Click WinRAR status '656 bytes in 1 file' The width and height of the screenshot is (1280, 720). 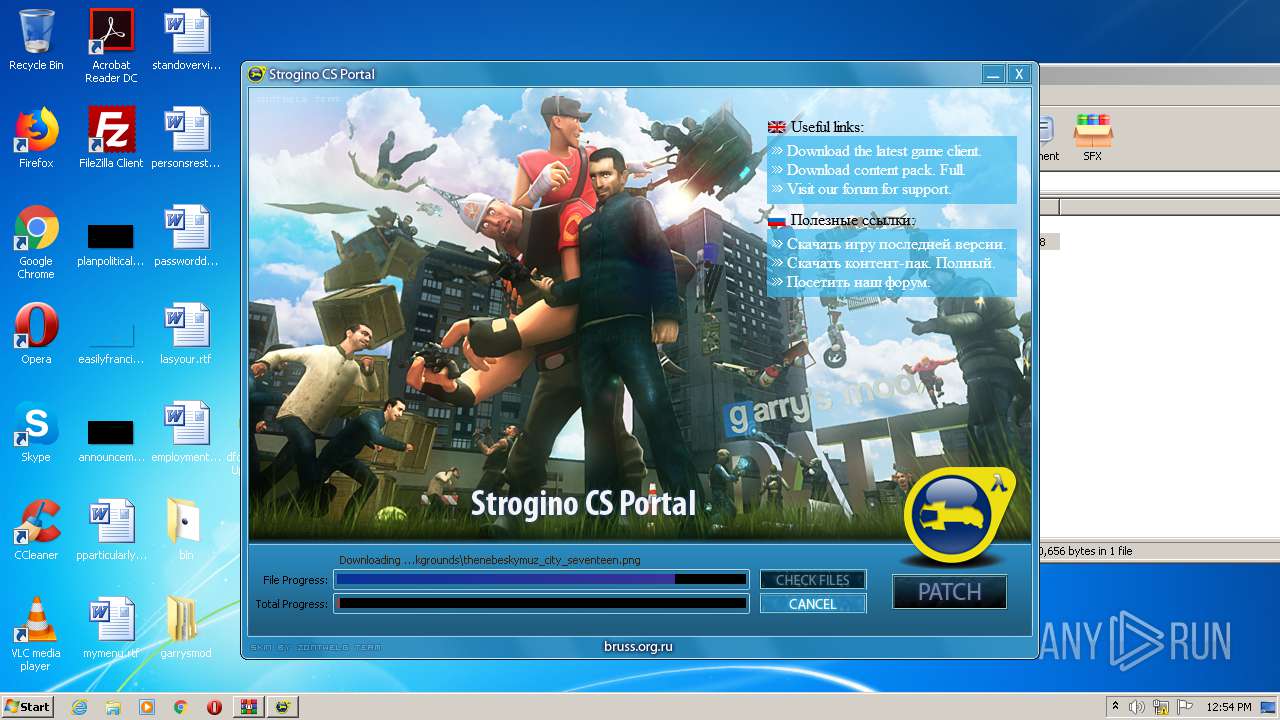(1086, 551)
